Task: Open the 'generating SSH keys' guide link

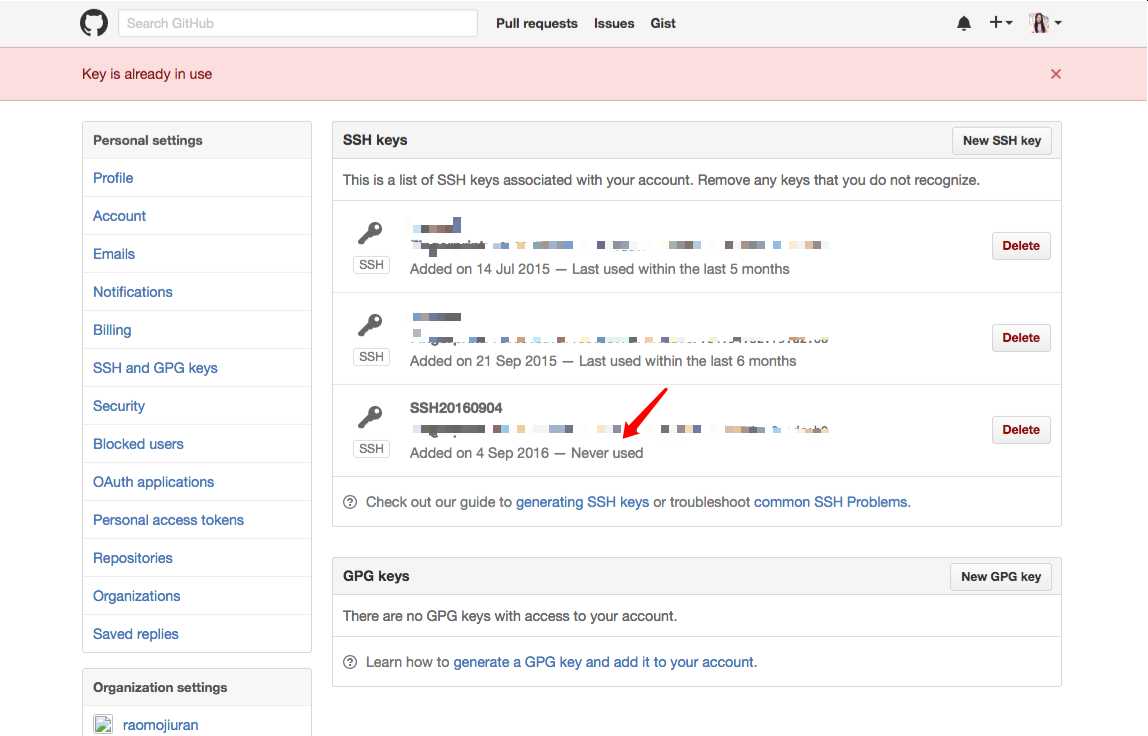Action: click(582, 502)
